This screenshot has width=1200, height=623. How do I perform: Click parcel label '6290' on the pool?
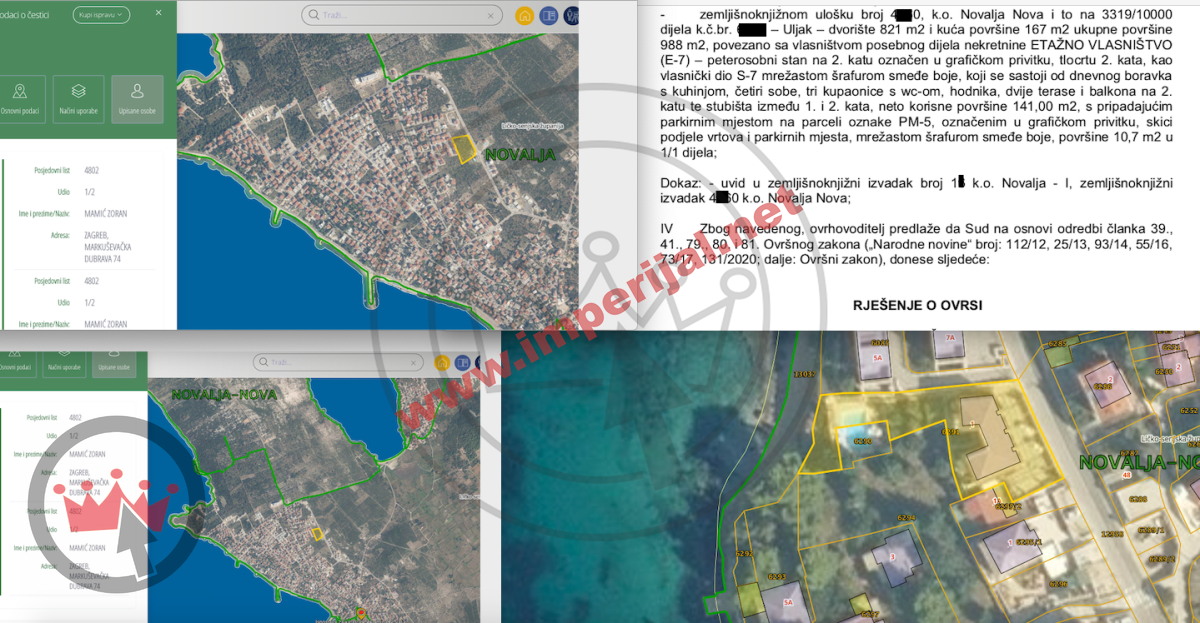pos(862,441)
